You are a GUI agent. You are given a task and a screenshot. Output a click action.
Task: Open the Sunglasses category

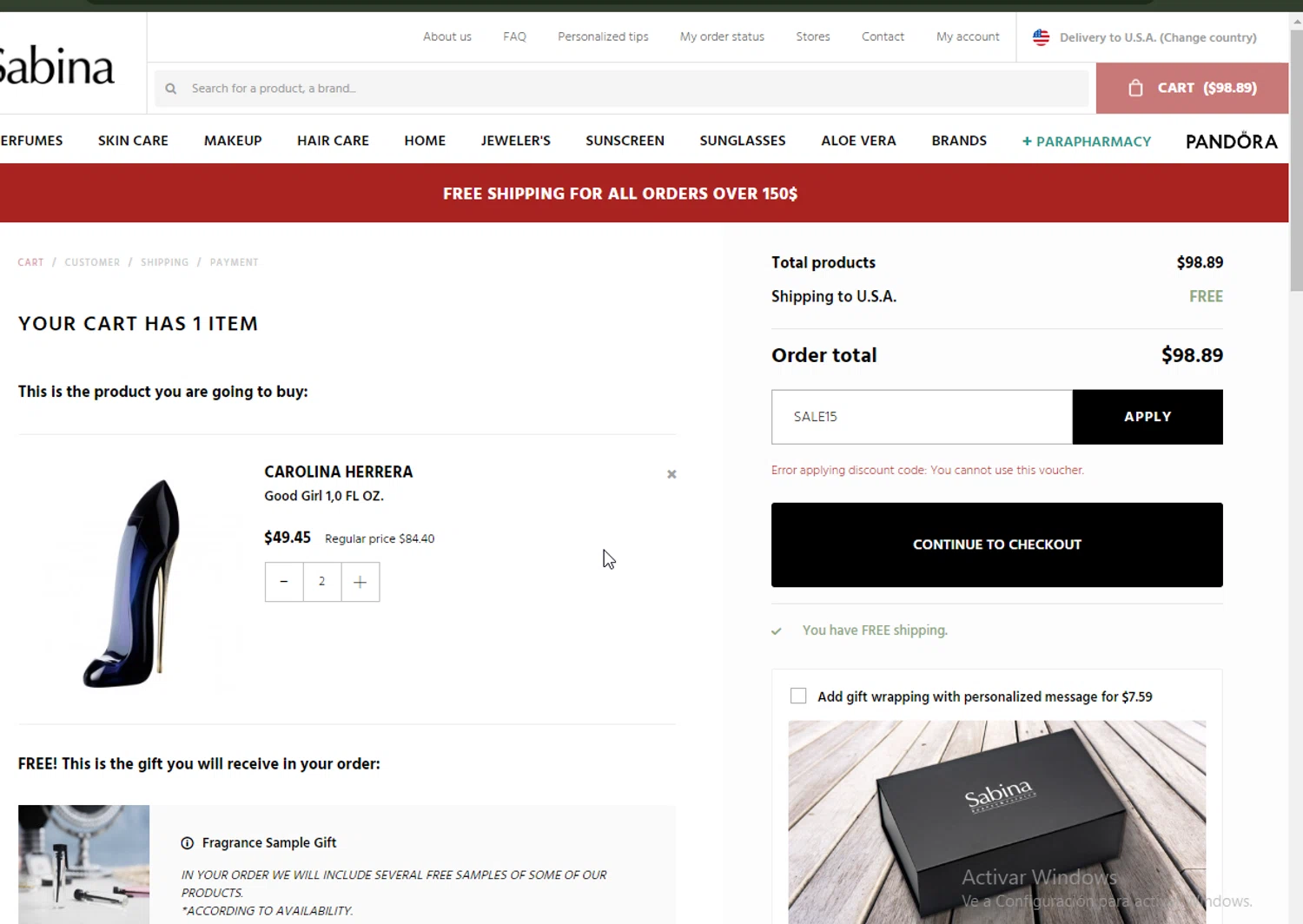pos(743,141)
